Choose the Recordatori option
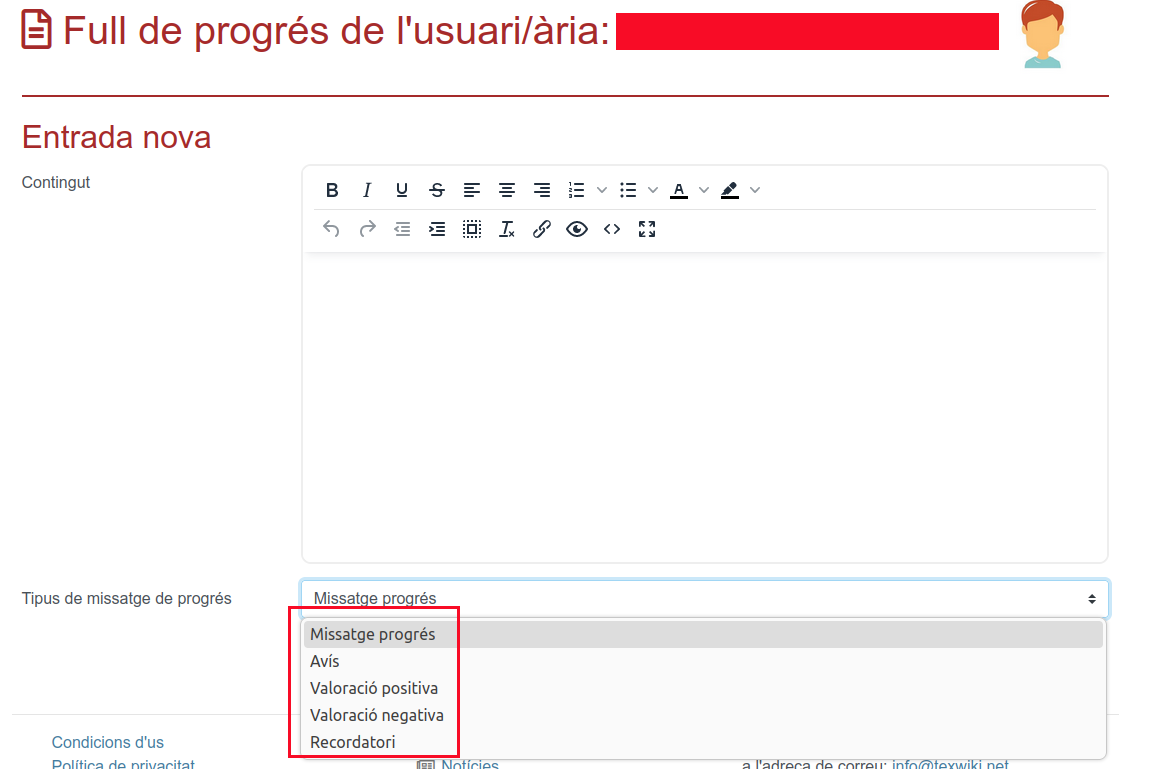 click(x=703, y=742)
